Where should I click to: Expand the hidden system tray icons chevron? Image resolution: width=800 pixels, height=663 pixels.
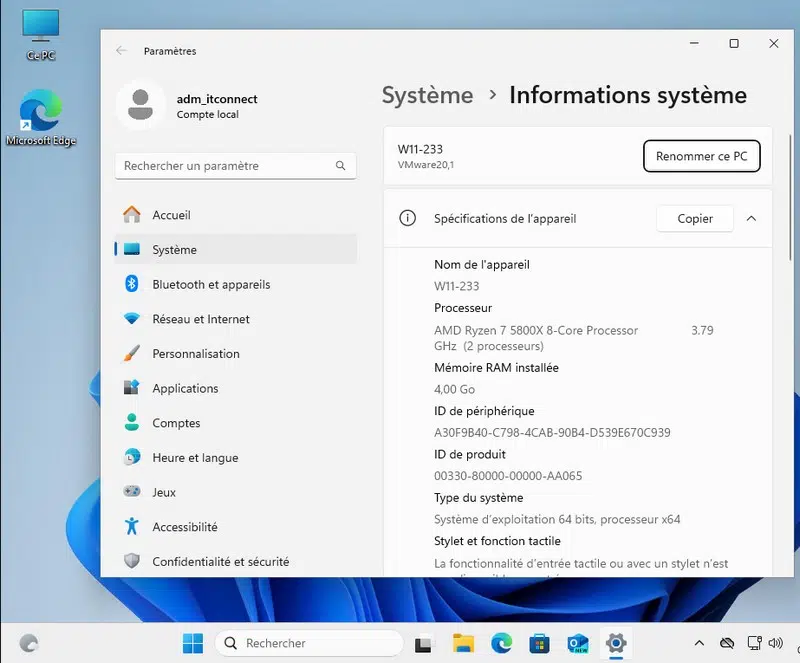pos(699,643)
